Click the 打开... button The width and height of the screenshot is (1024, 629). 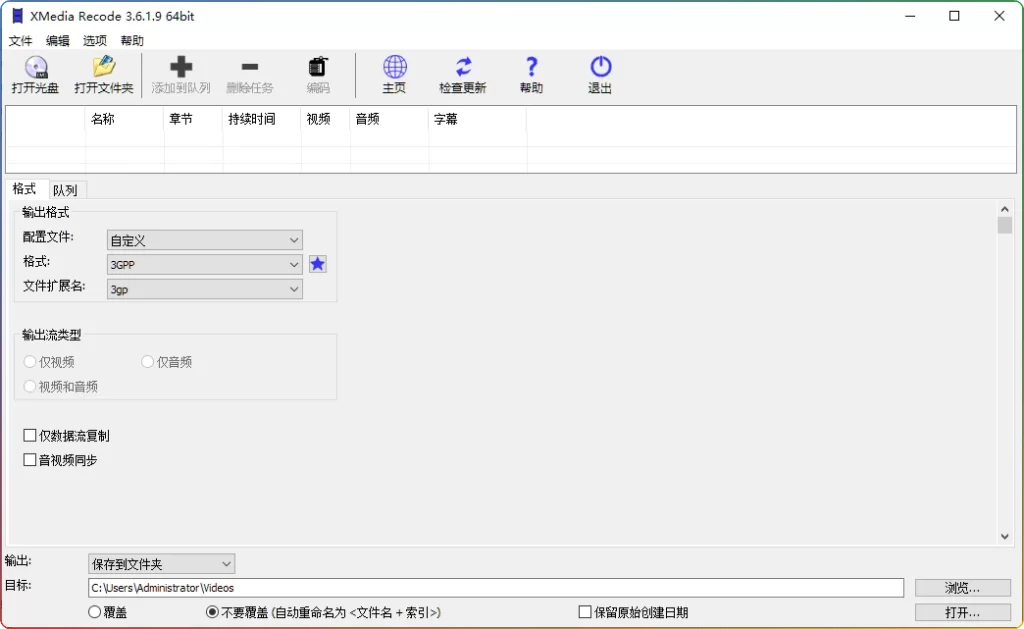[x=962, y=612]
